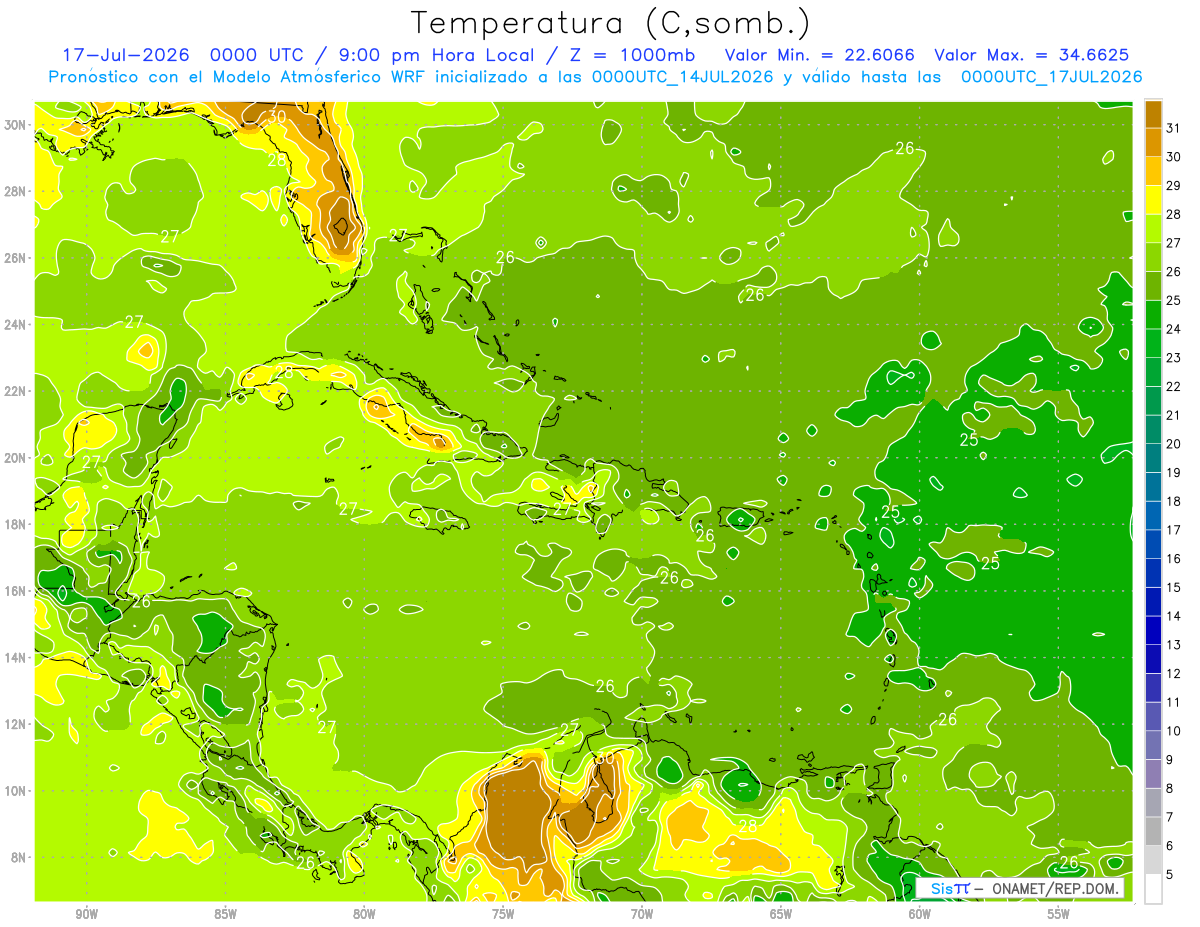Click the title 'Temperatura (C,somb.)'

610,22
